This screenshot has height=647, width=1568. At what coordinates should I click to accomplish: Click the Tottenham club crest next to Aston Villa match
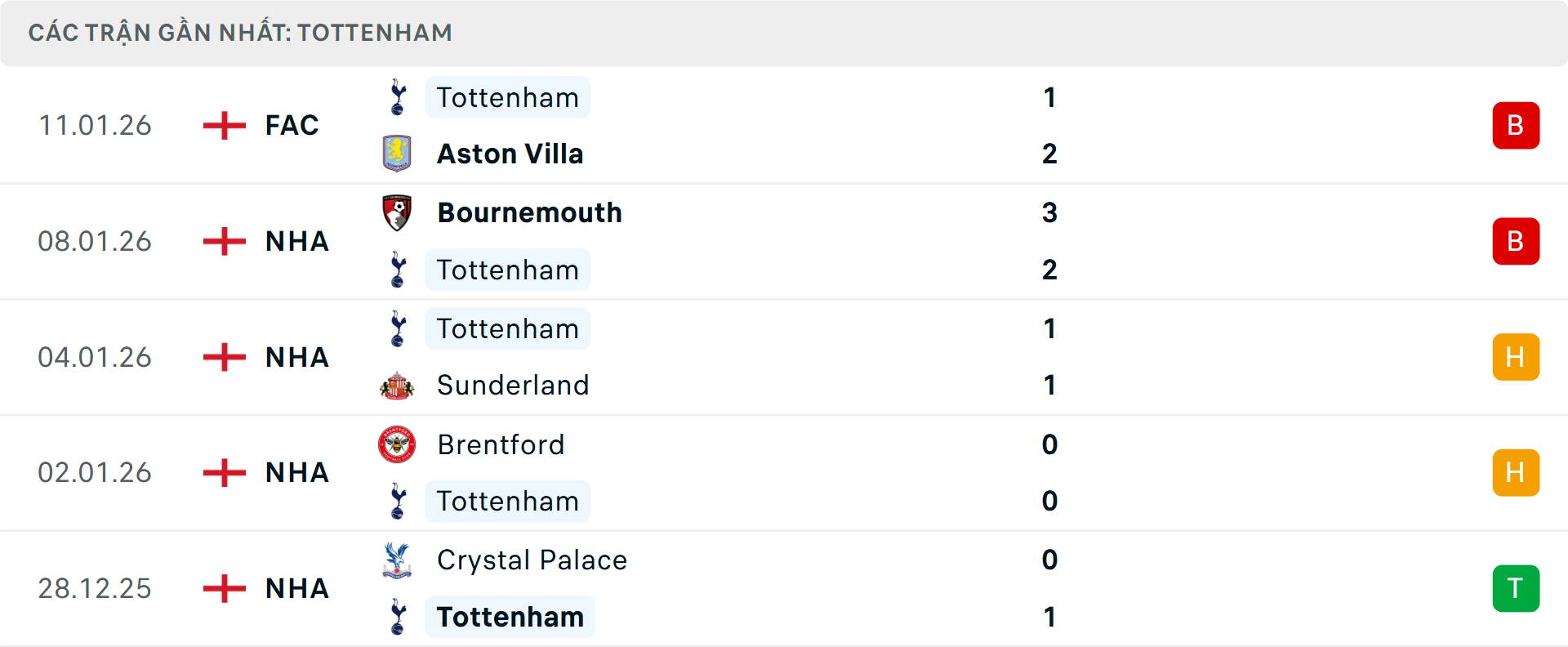[398, 97]
